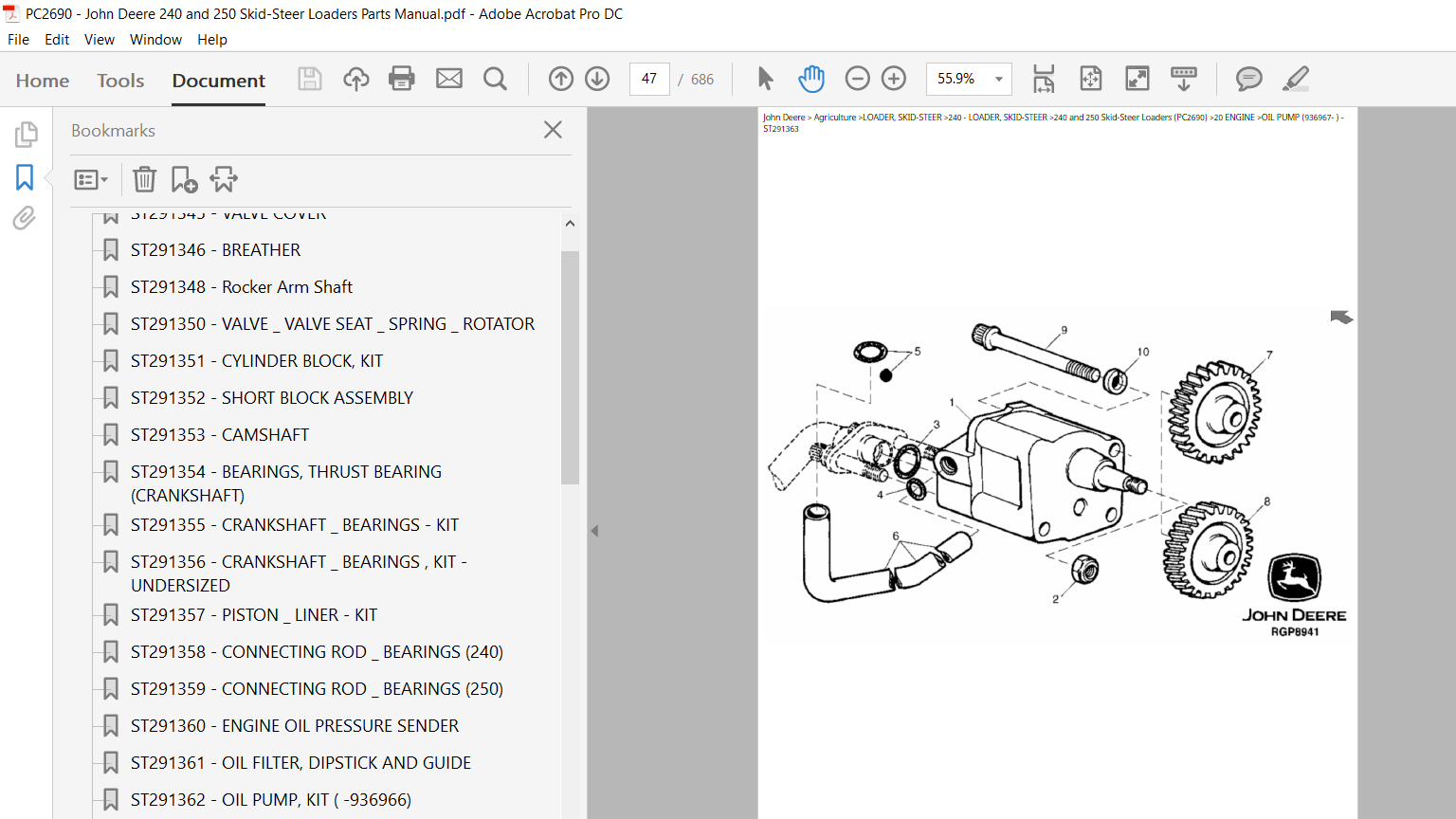This screenshot has width=1456, height=819.
Task: Send file by email envelope icon
Action: pyautogui.click(x=449, y=79)
